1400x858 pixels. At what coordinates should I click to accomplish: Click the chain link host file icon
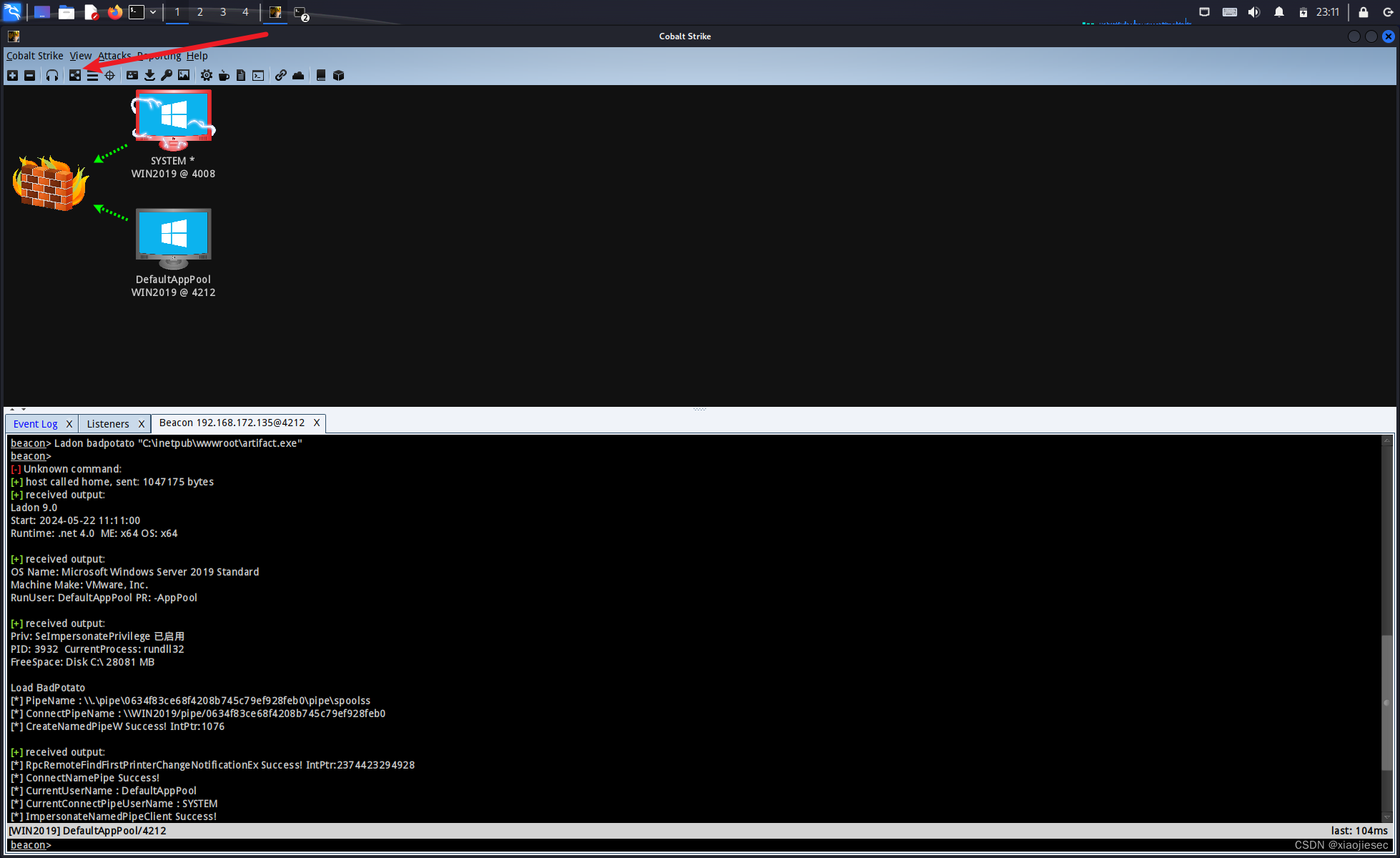(x=281, y=75)
